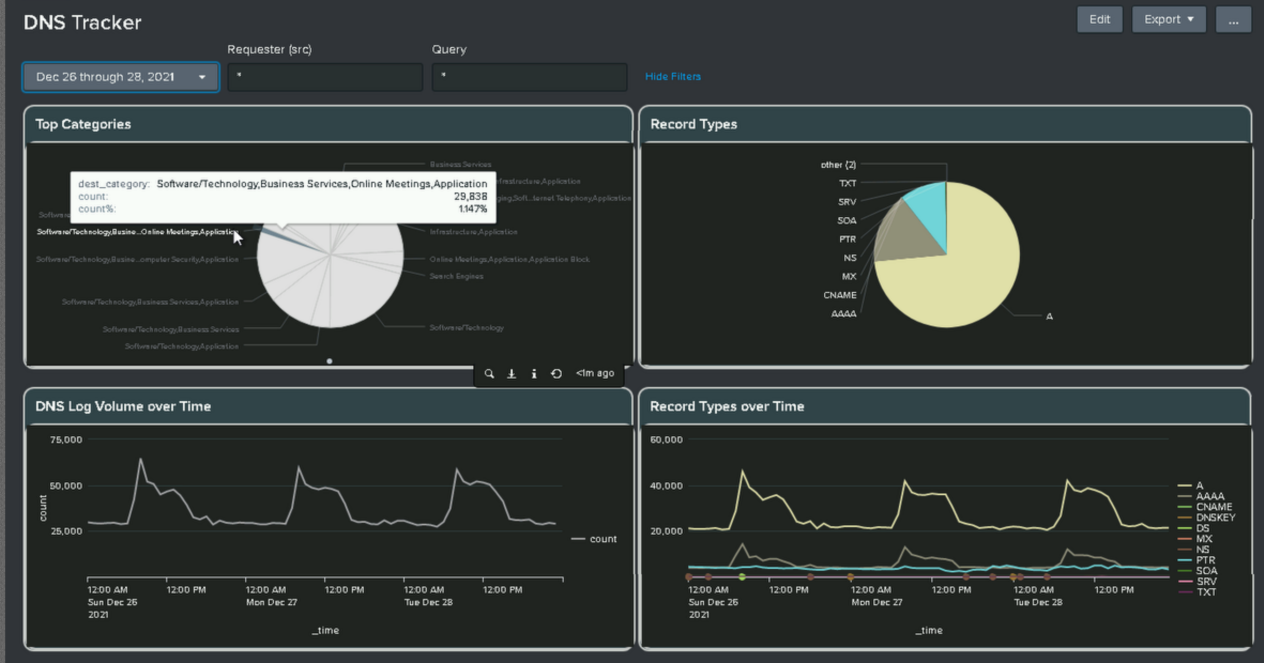
Task: Select AAAA label beside Record Types pie
Action: (x=844, y=314)
